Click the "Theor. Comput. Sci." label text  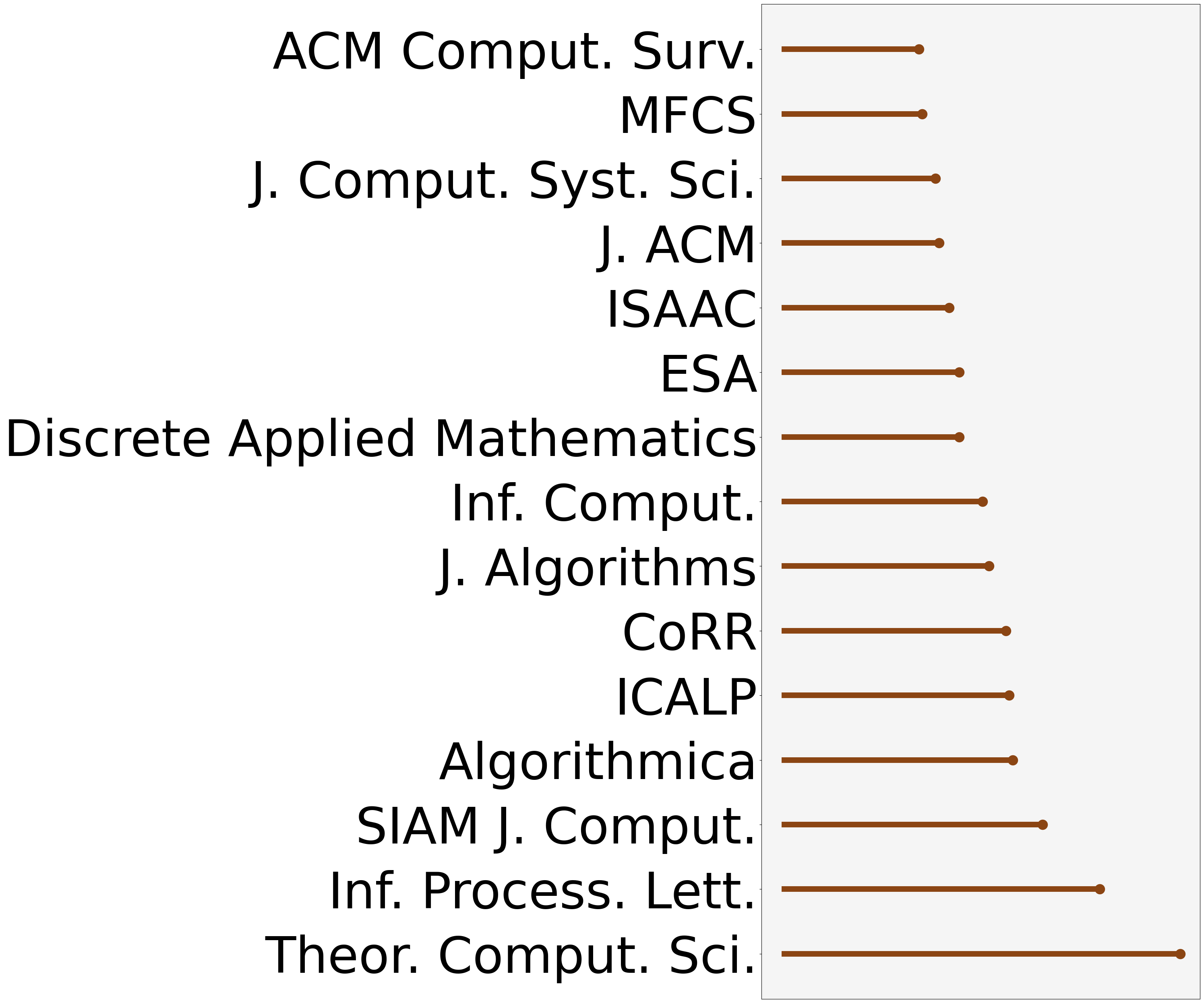510,955
